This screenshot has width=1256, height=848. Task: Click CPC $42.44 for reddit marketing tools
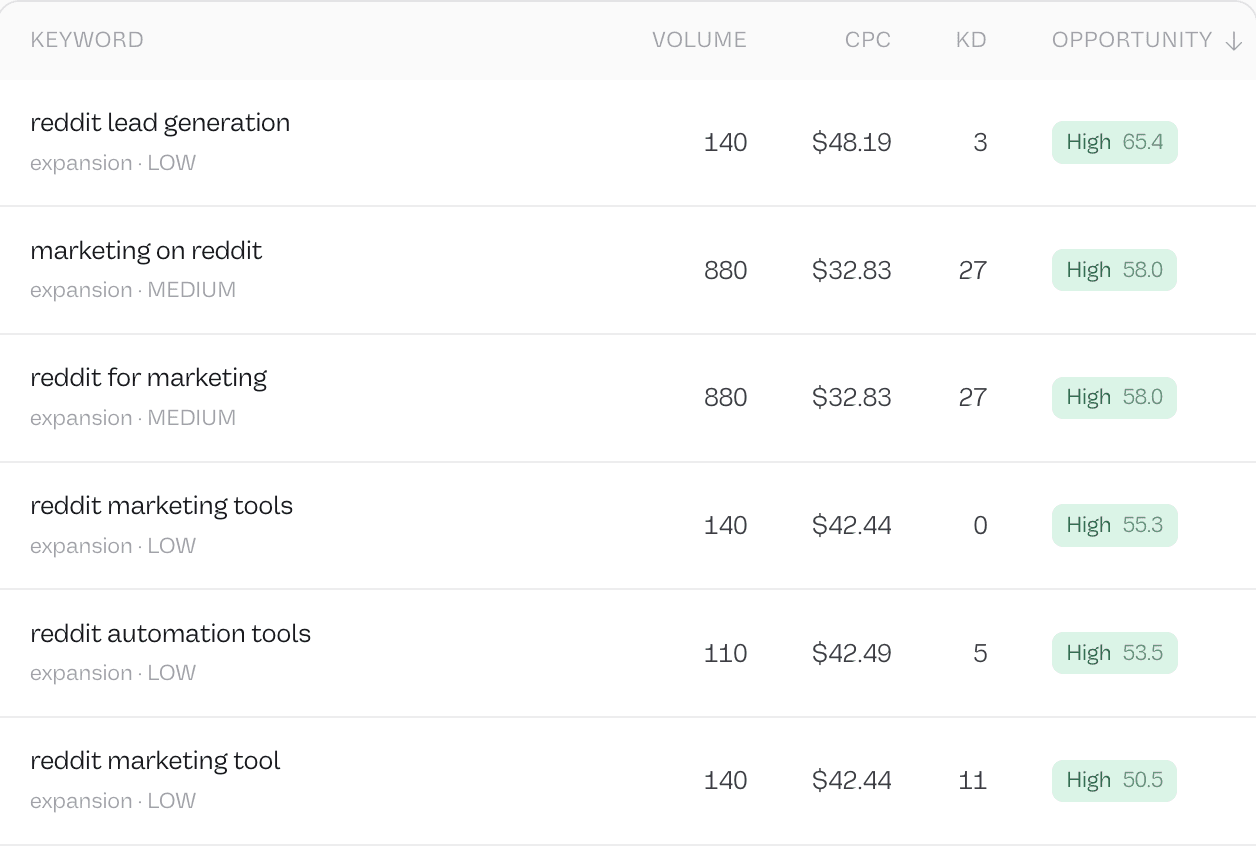(852, 526)
